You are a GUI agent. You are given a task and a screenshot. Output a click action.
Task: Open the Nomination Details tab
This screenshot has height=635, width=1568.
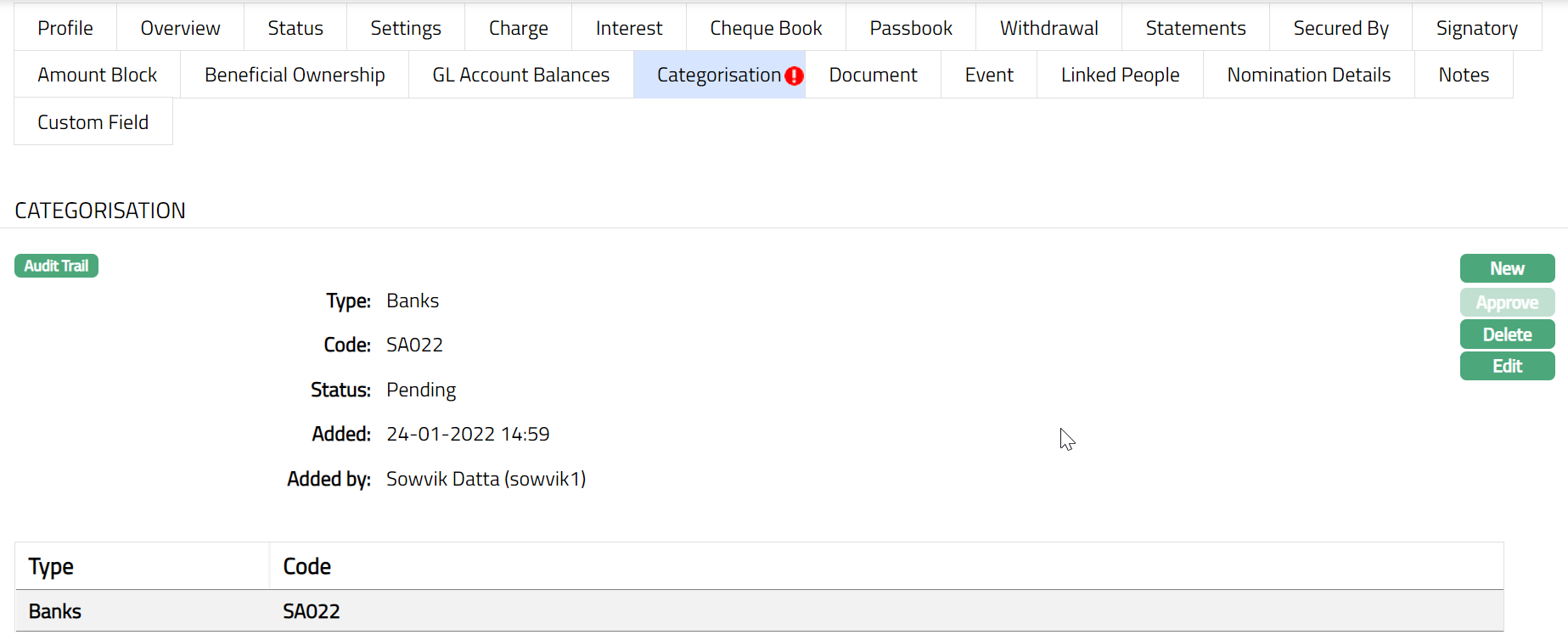1308,75
